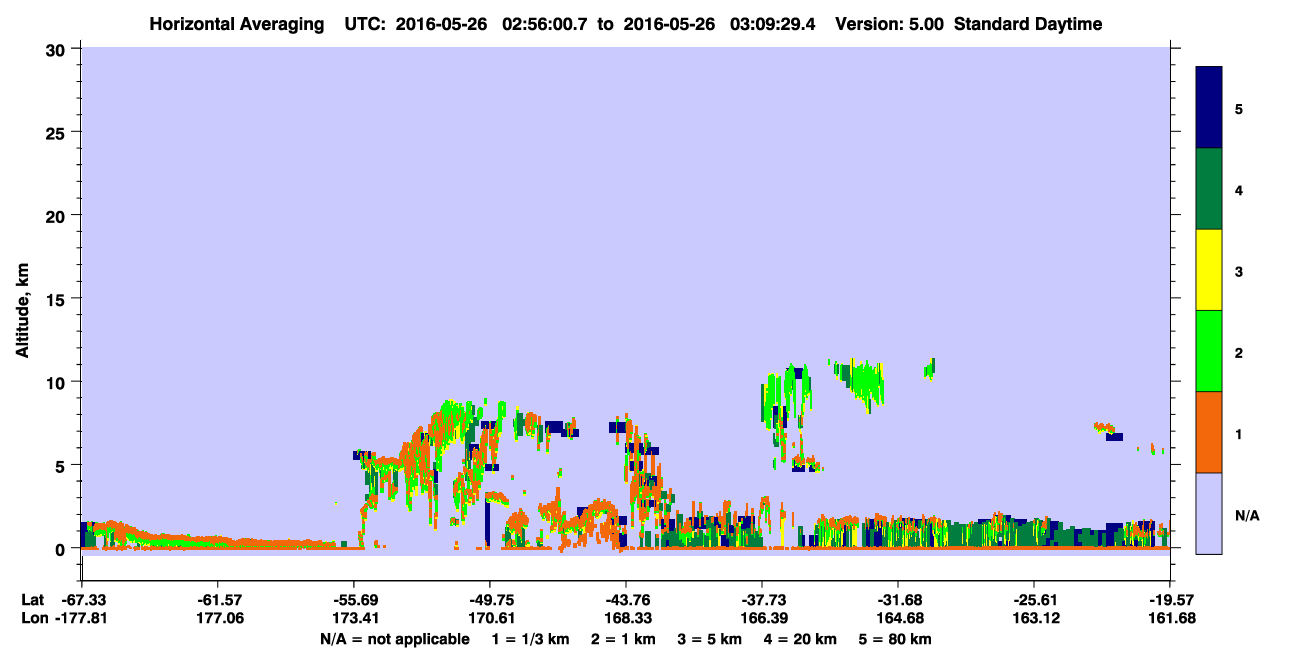Click the latitude value -61.57

(x=220, y=600)
